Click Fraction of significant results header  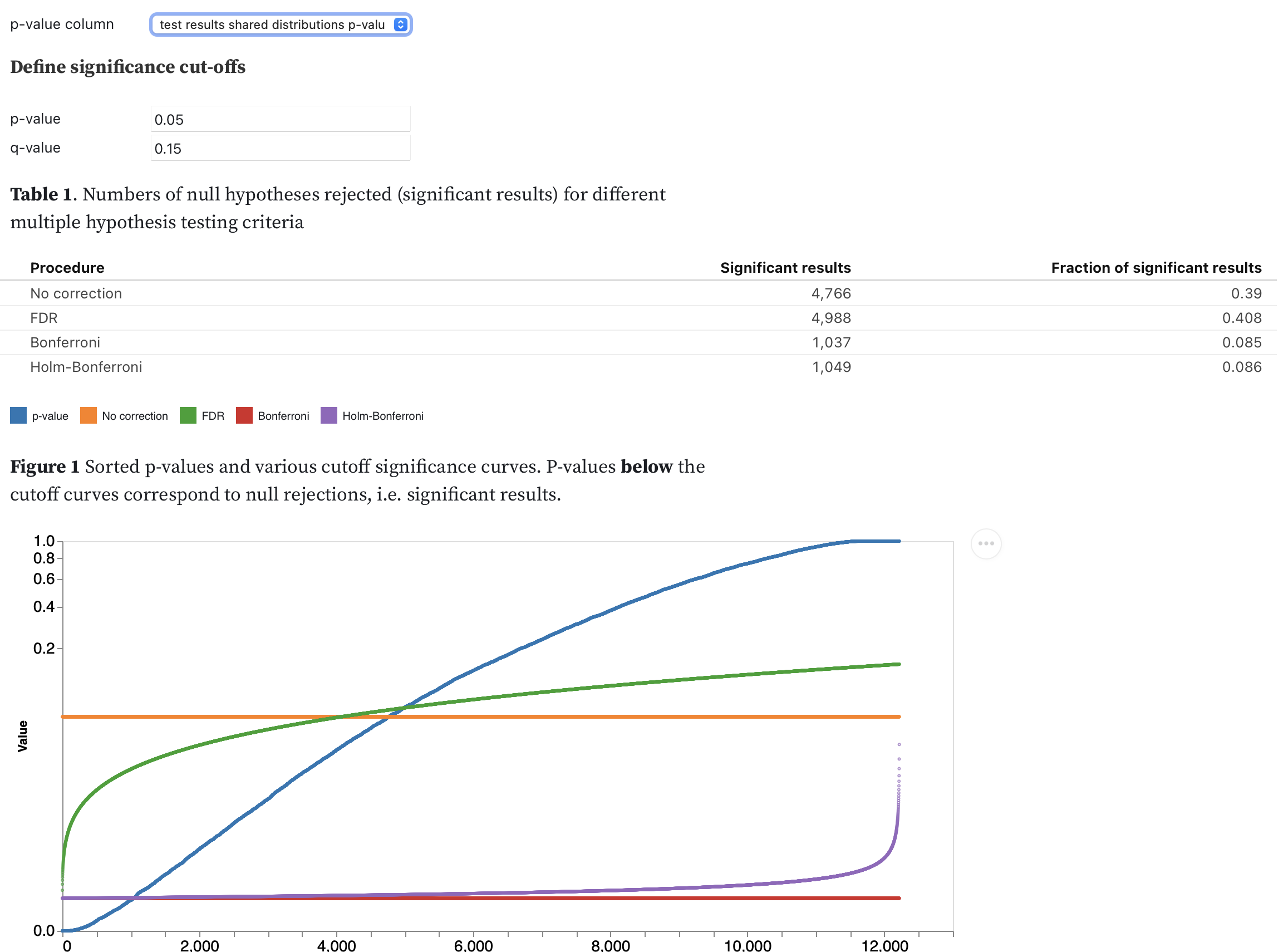click(x=1157, y=268)
